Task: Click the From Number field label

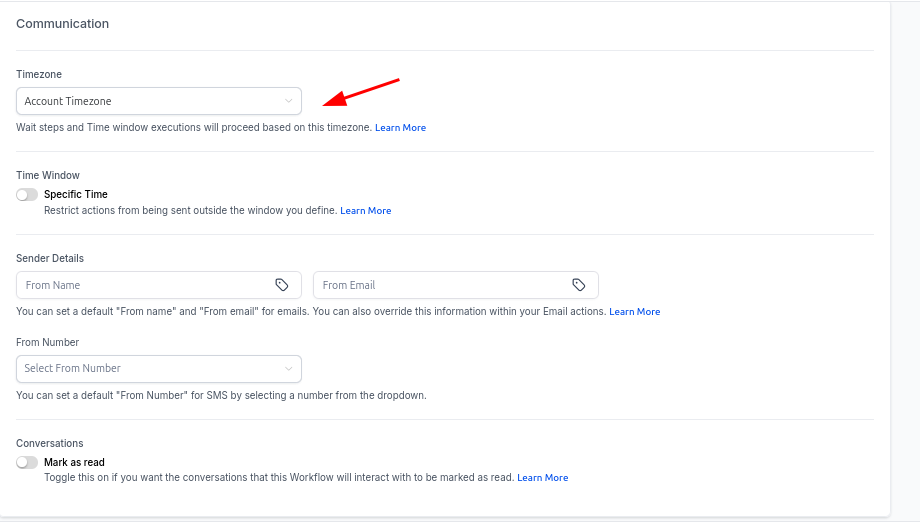Action: point(48,342)
